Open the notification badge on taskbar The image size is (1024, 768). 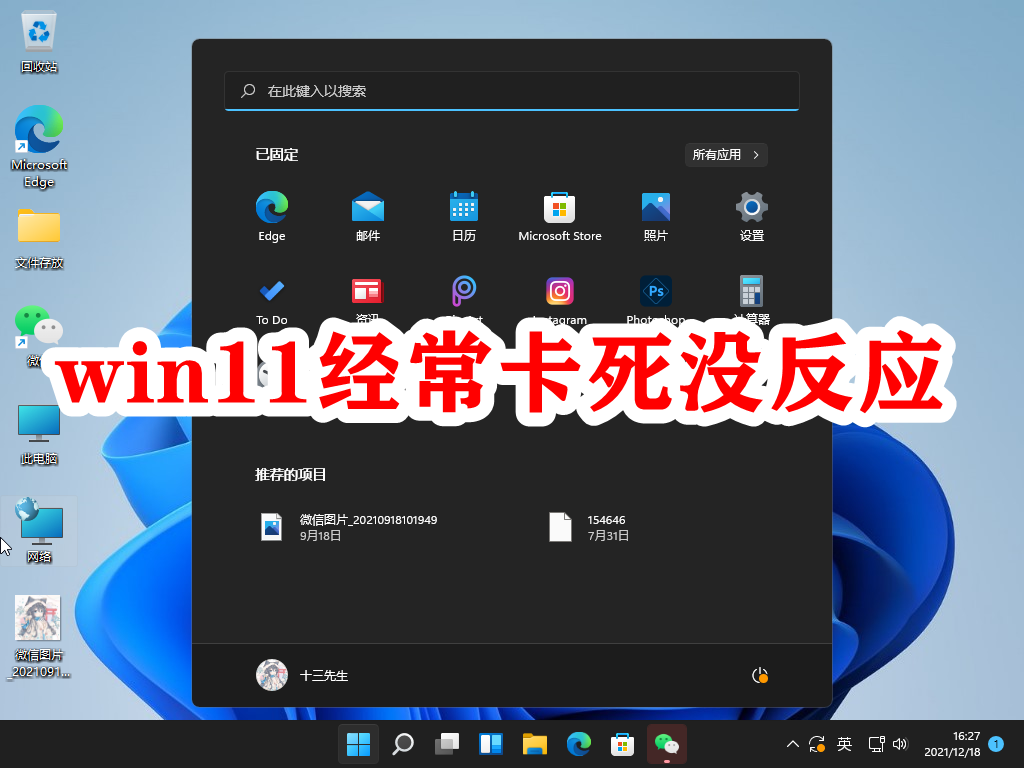pyautogui.click(x=996, y=744)
